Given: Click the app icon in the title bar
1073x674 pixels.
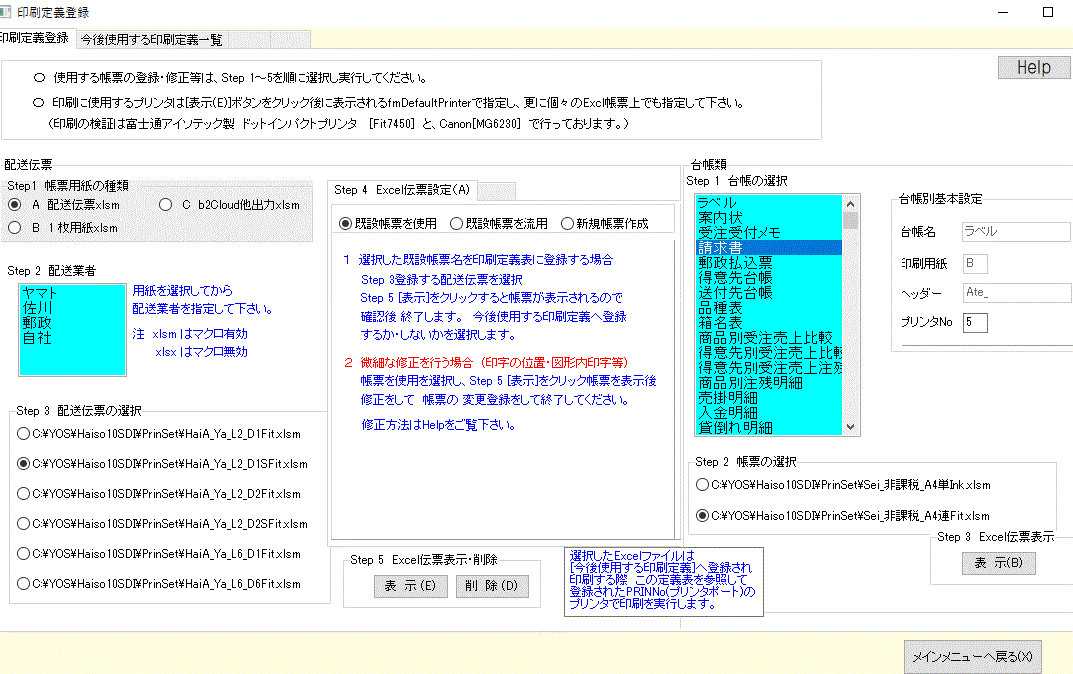Looking at the screenshot, I should 5,12.
